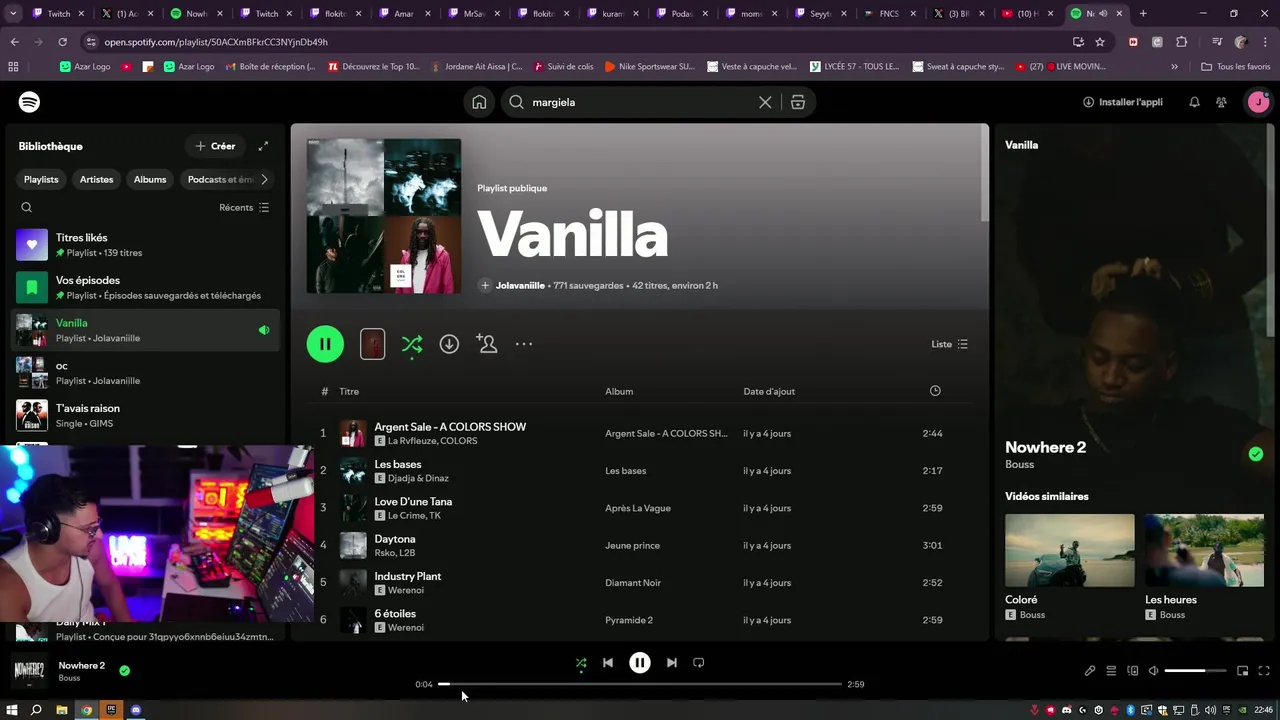
Task: Open profile avatar menu
Action: tap(1258, 102)
